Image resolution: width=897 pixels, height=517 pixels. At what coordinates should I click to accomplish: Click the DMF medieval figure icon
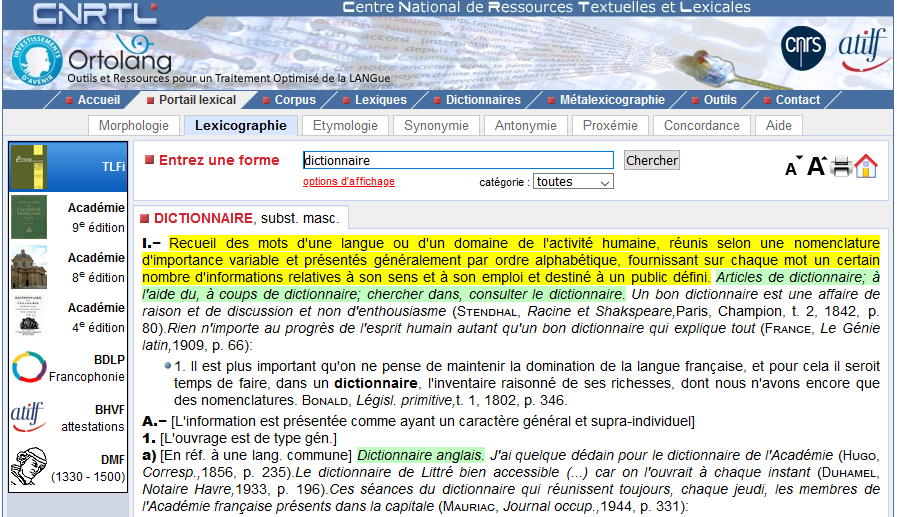pos(29,467)
